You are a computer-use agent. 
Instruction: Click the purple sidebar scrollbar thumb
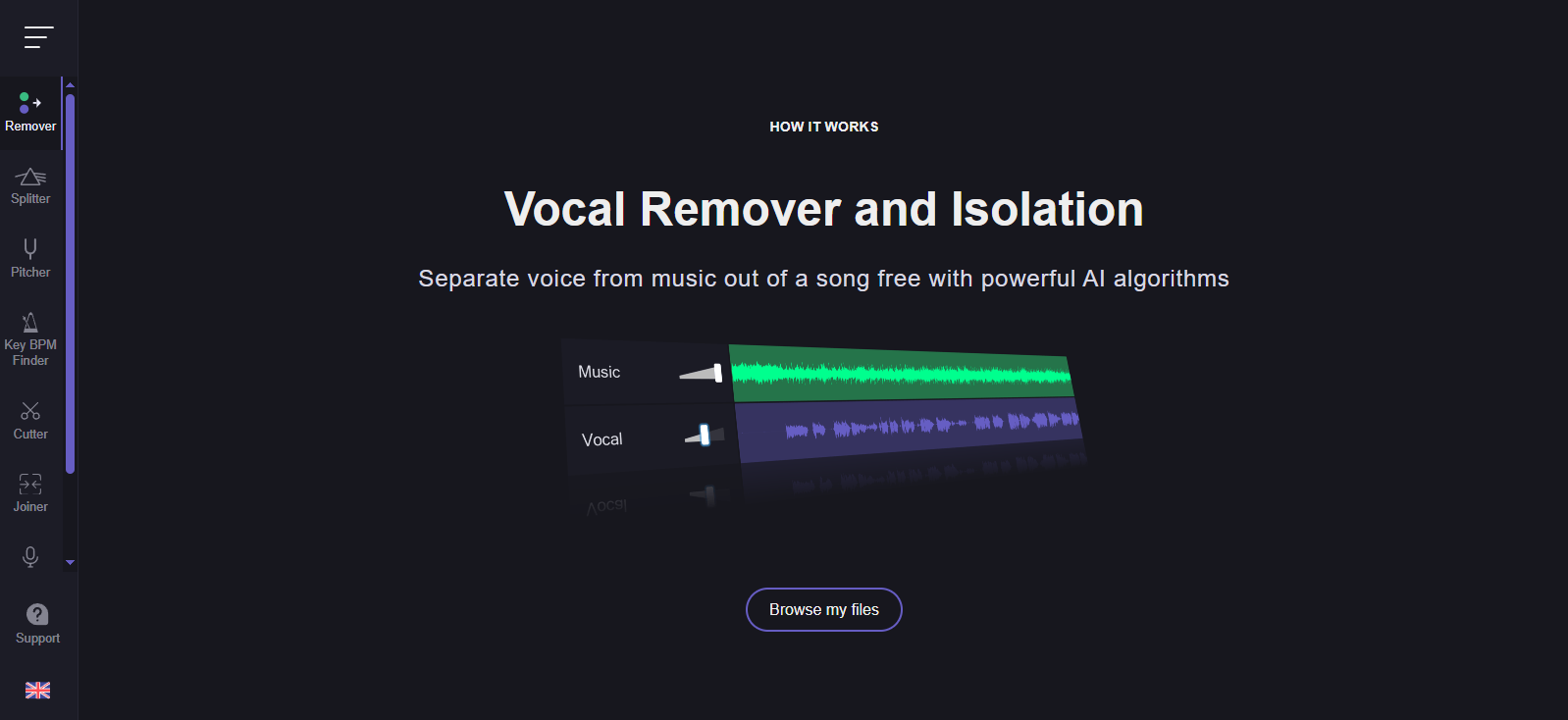pyautogui.click(x=70, y=284)
